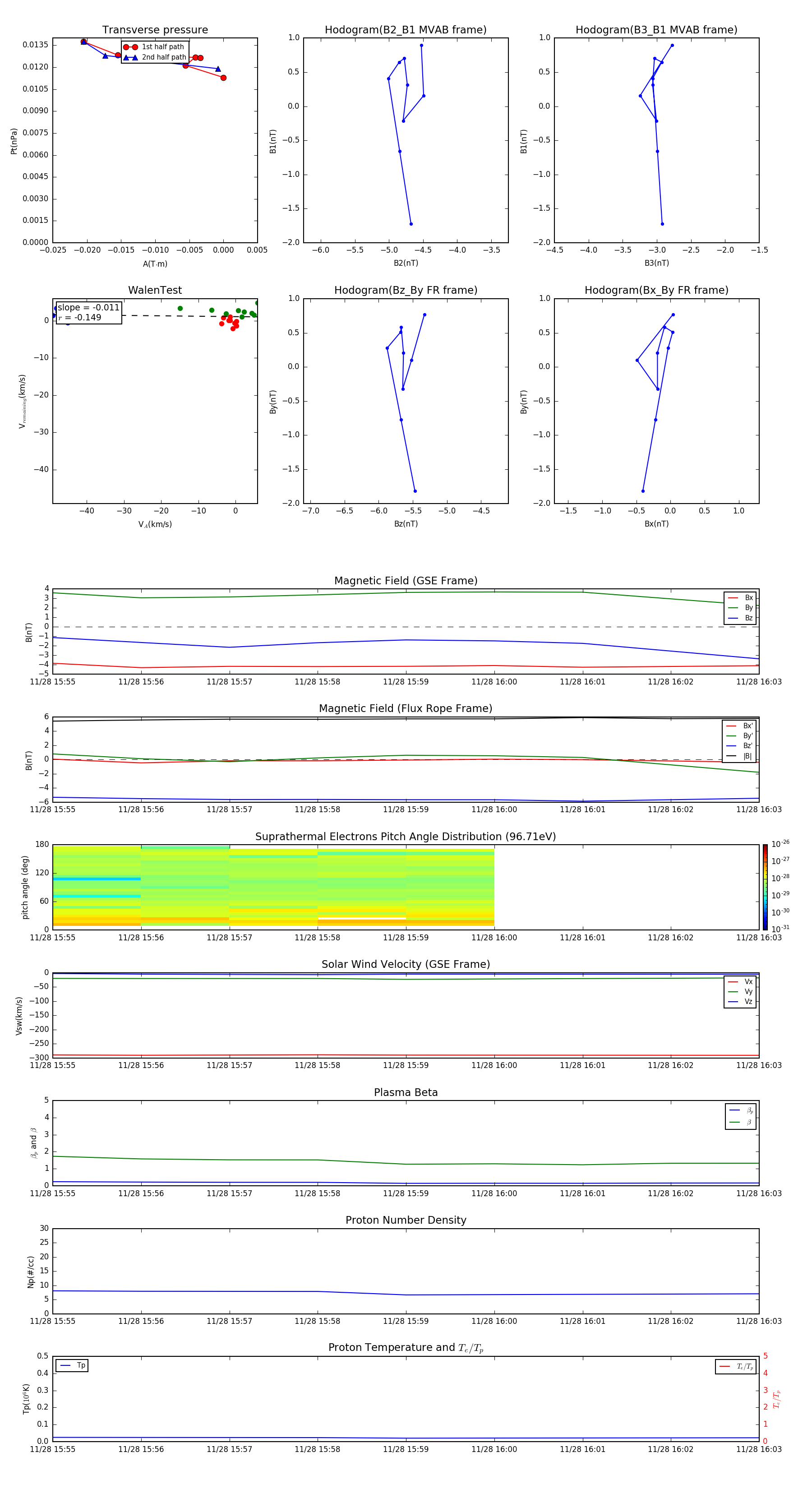Click the lowest data point in Bx_By hodogram
The image size is (812, 1489).
tap(643, 491)
